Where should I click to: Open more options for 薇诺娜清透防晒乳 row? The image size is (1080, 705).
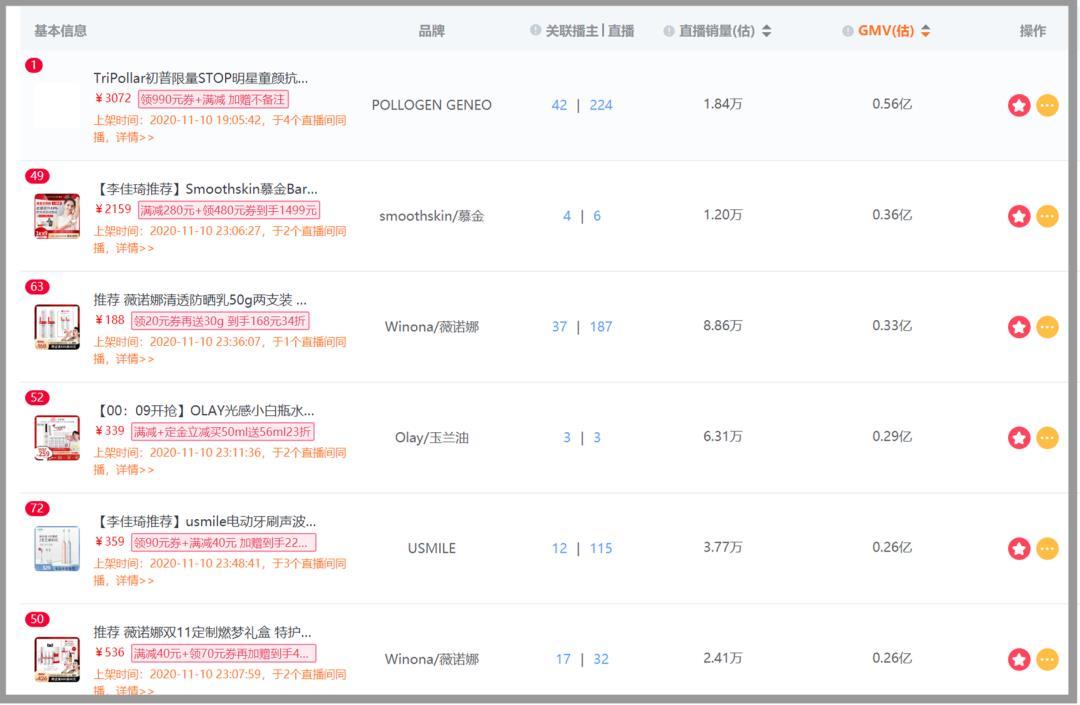[x=1047, y=327]
